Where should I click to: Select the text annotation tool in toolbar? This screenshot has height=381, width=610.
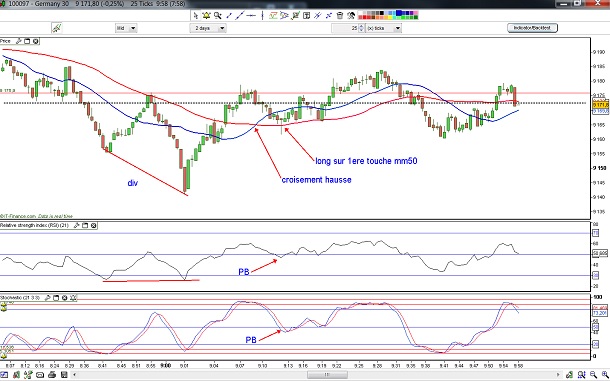[306, 16]
